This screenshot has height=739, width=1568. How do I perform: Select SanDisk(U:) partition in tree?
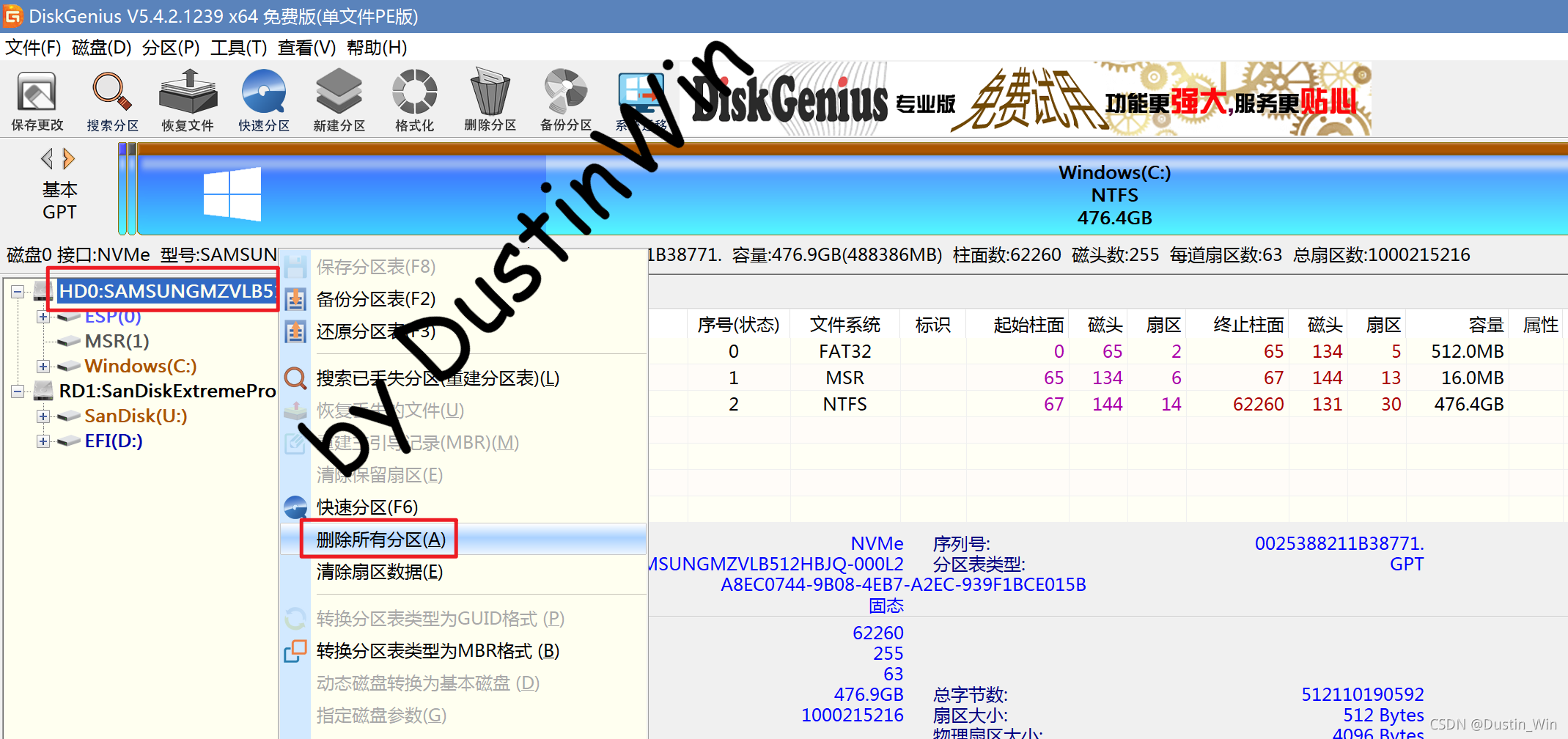136,416
